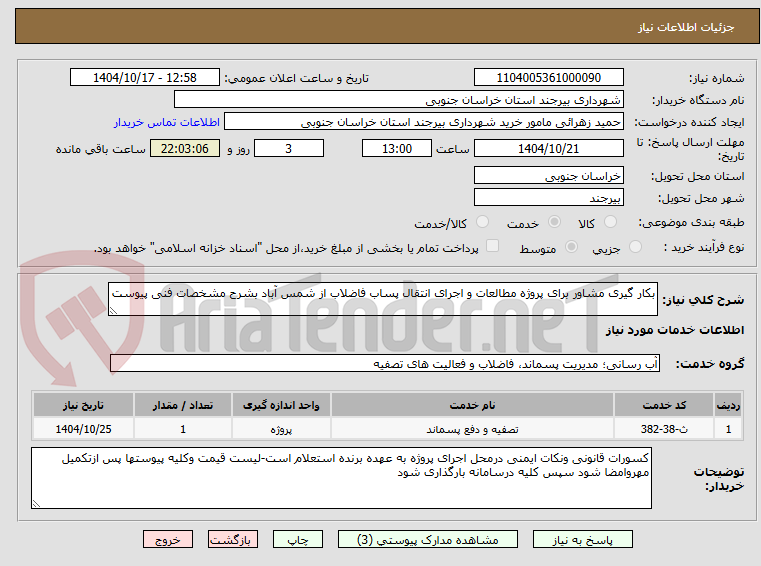Click the ردیف column header

[x=728, y=405]
